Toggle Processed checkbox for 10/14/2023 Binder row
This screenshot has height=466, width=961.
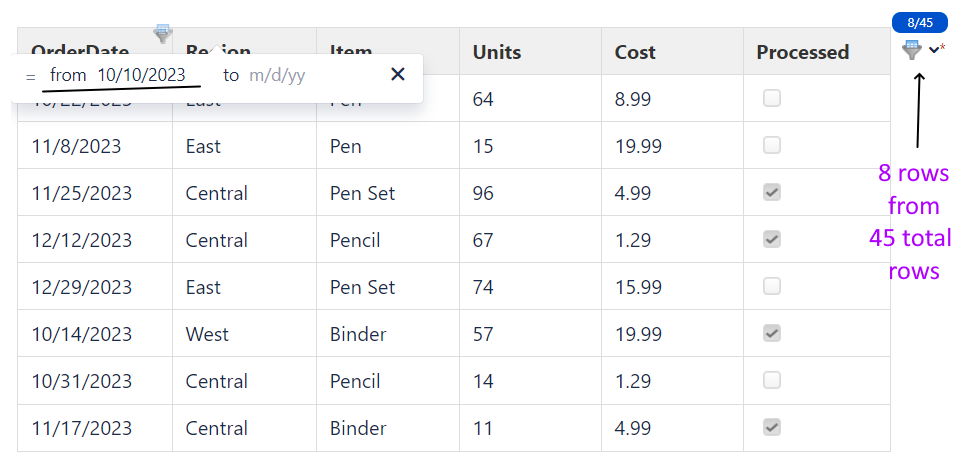point(772,334)
